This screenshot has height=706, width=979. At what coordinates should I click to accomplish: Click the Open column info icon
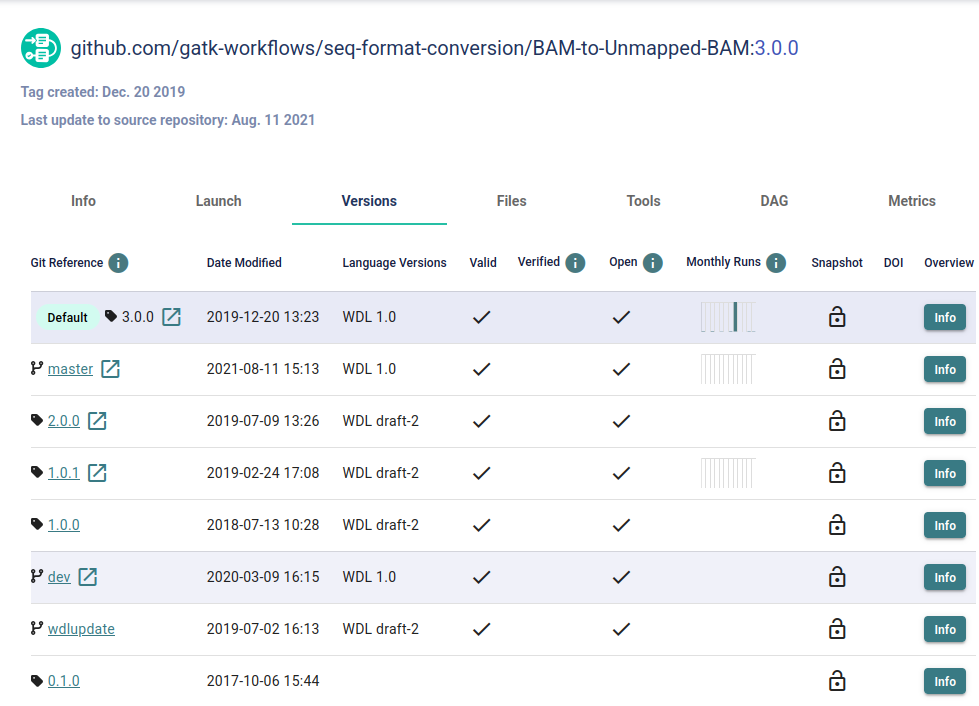651,262
